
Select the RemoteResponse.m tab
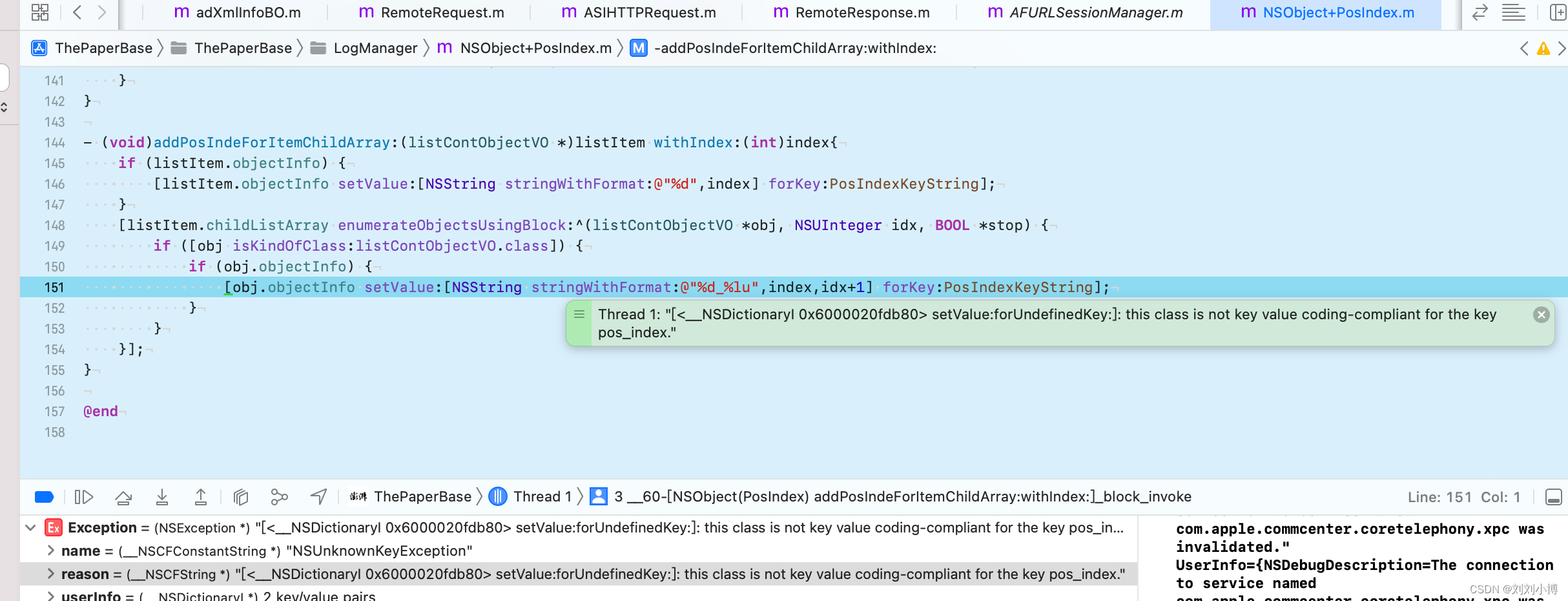(851, 12)
